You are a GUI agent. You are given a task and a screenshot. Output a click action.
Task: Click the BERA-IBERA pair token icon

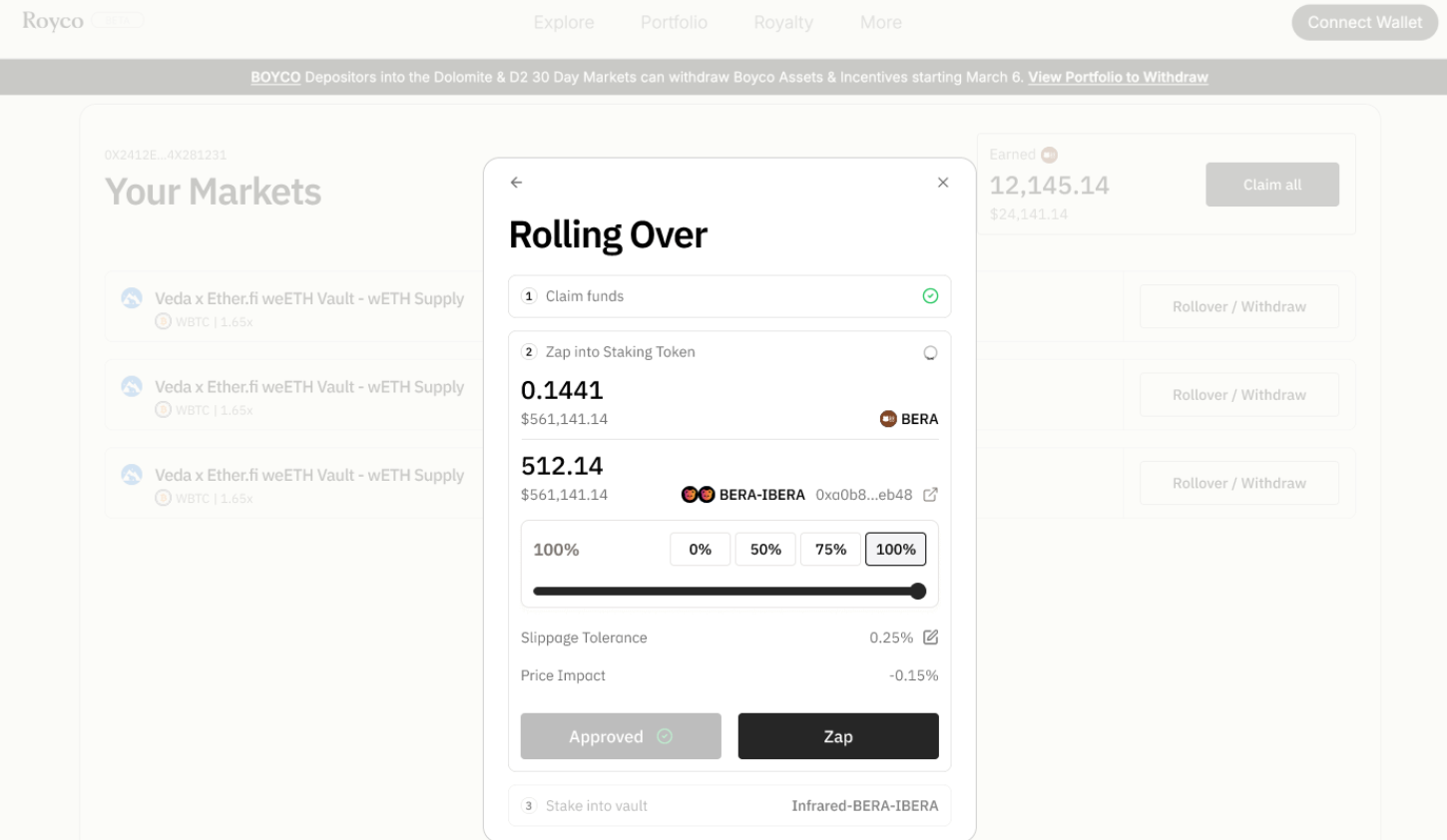pyautogui.click(x=699, y=495)
